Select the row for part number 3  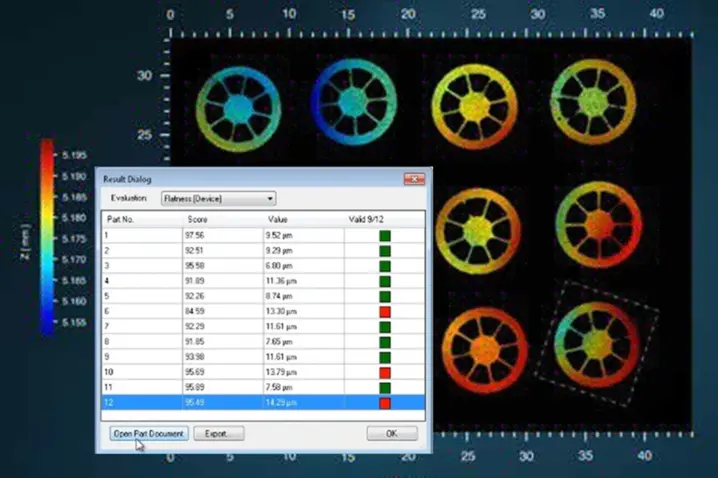pyautogui.click(x=200, y=267)
